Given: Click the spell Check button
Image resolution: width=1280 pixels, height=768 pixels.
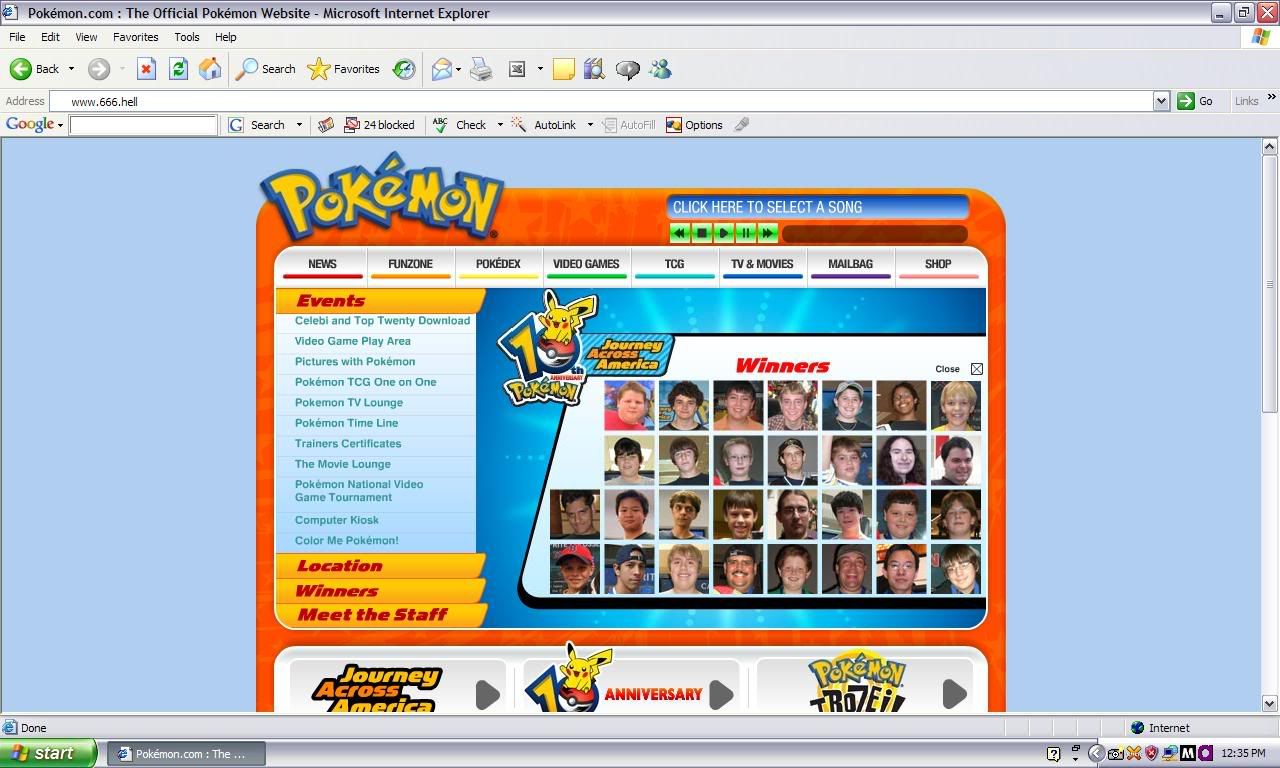Looking at the screenshot, I should coord(459,125).
